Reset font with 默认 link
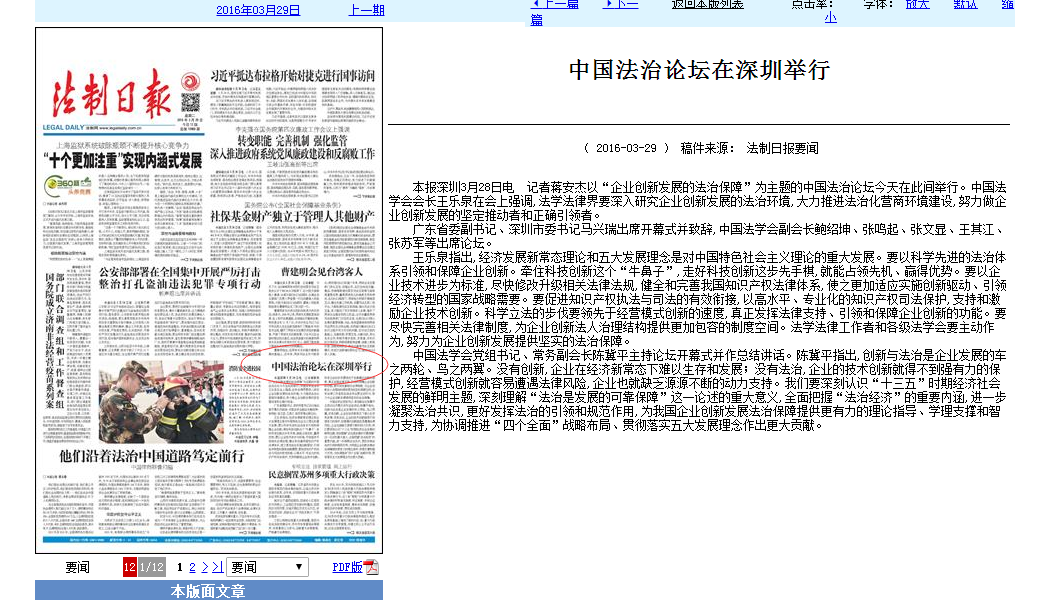Image resolution: width=1041 pixels, height=600 pixels. (965, 4)
